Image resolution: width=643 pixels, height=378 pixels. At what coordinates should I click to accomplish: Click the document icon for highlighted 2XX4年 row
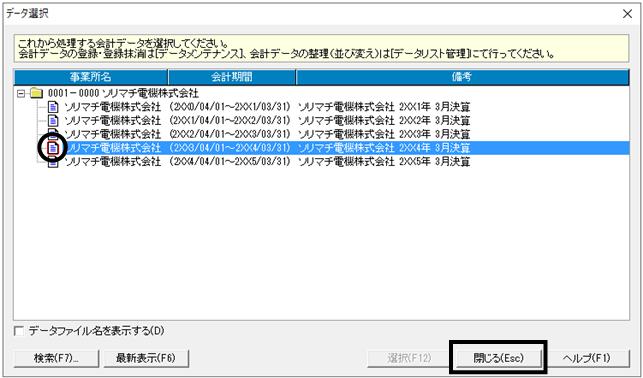point(54,148)
